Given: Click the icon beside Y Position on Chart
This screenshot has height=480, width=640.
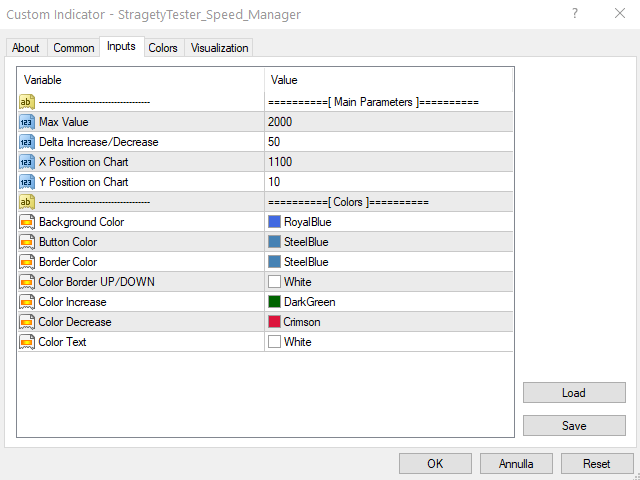Looking at the screenshot, I should [x=27, y=182].
